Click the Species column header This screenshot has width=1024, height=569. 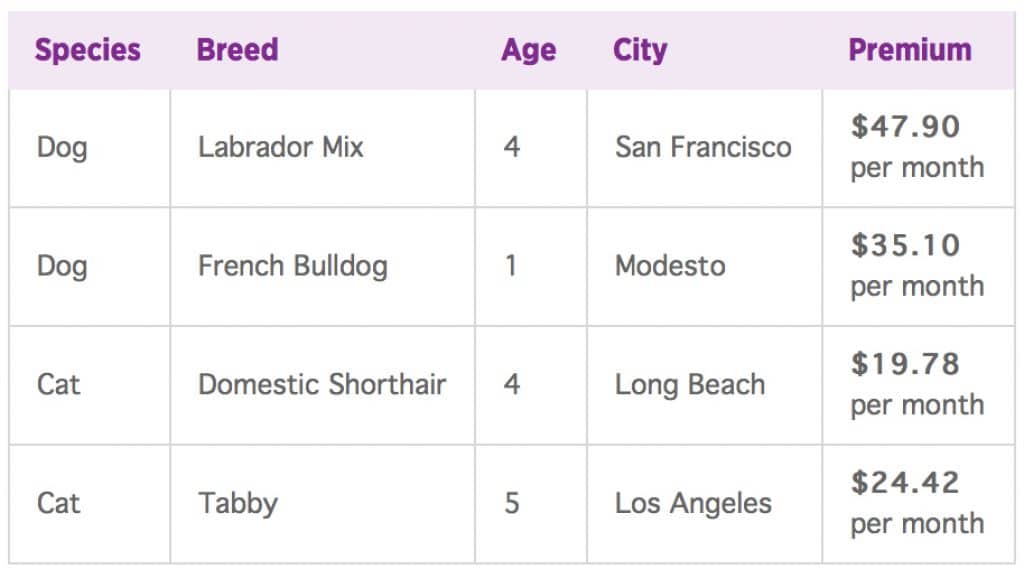(88, 50)
